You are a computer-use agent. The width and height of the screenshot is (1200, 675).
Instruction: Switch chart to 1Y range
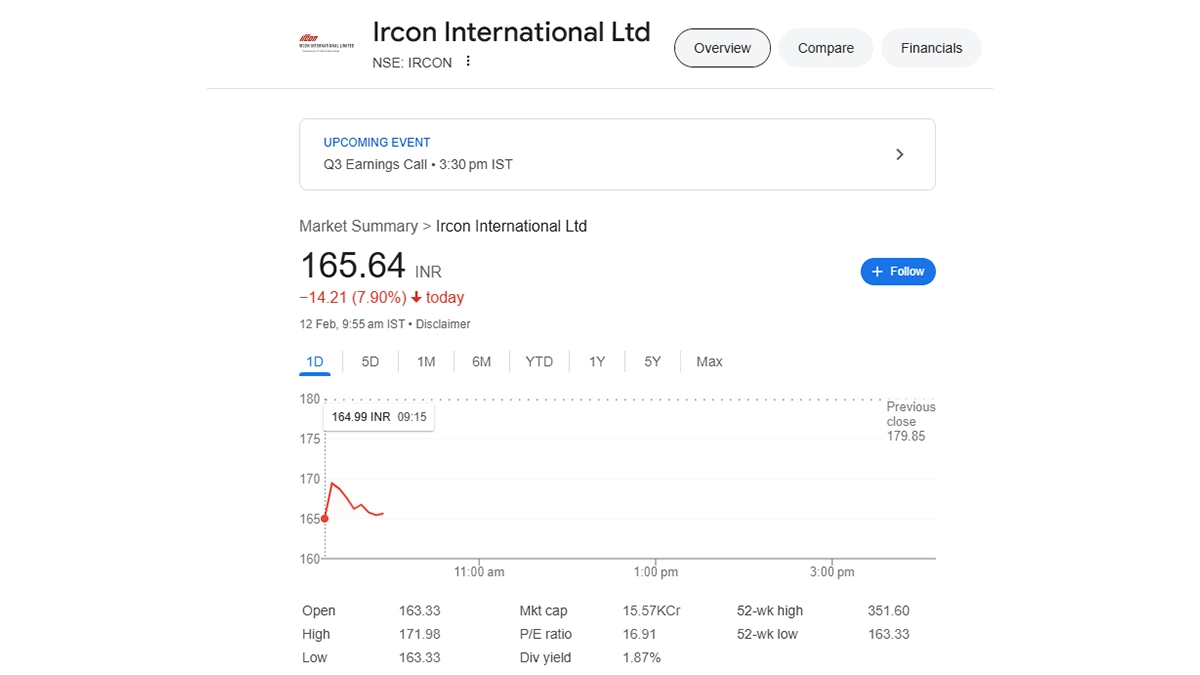click(597, 361)
